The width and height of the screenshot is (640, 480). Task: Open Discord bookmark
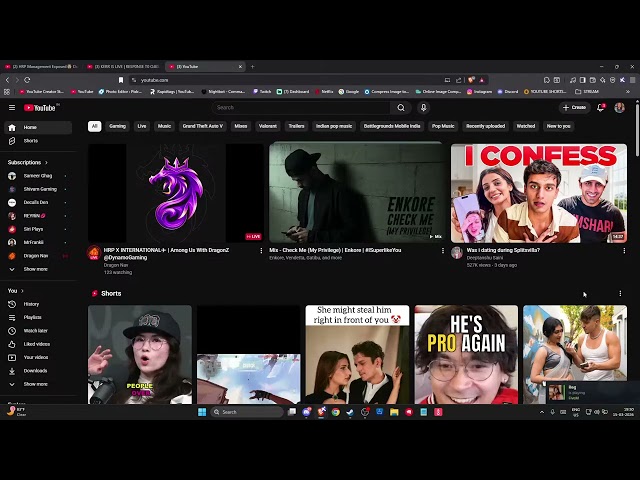click(x=508, y=92)
